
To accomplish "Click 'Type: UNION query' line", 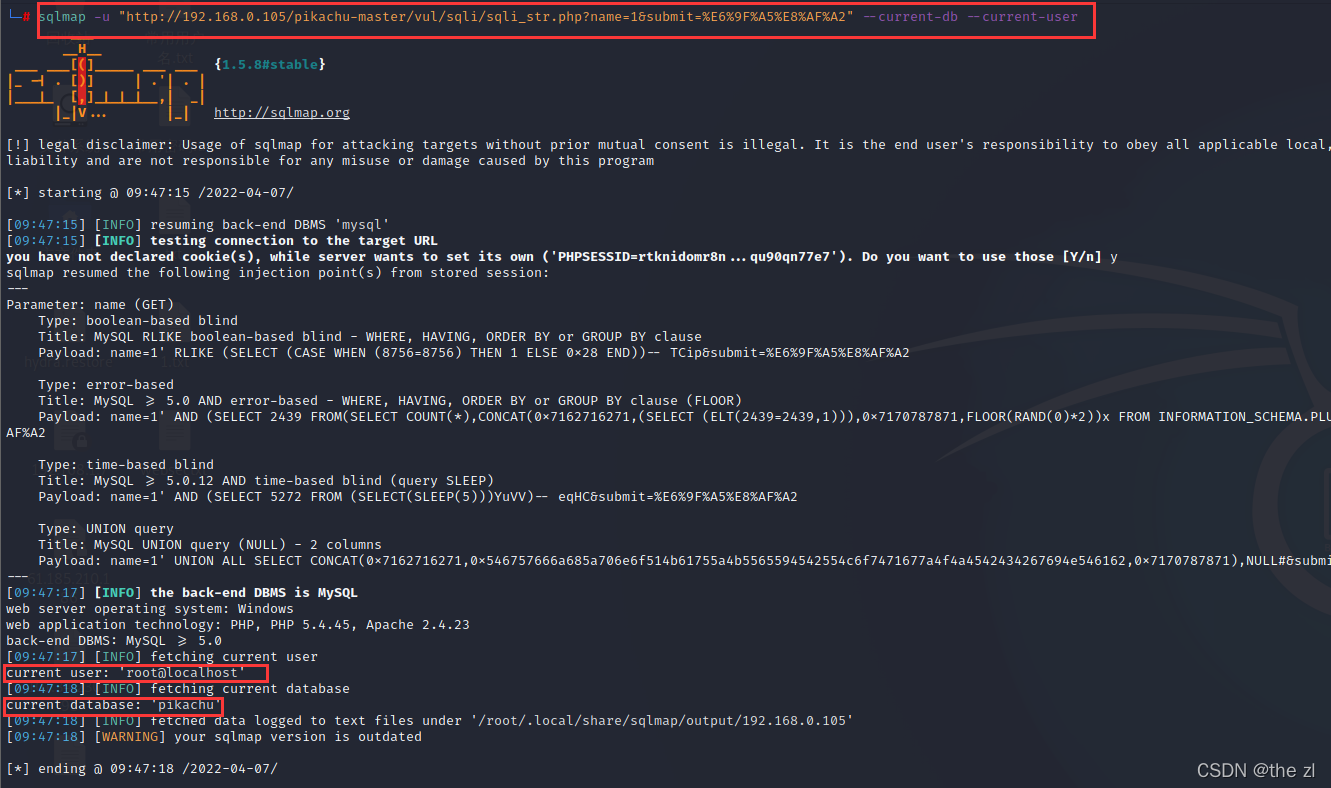I will click(x=106, y=529).
